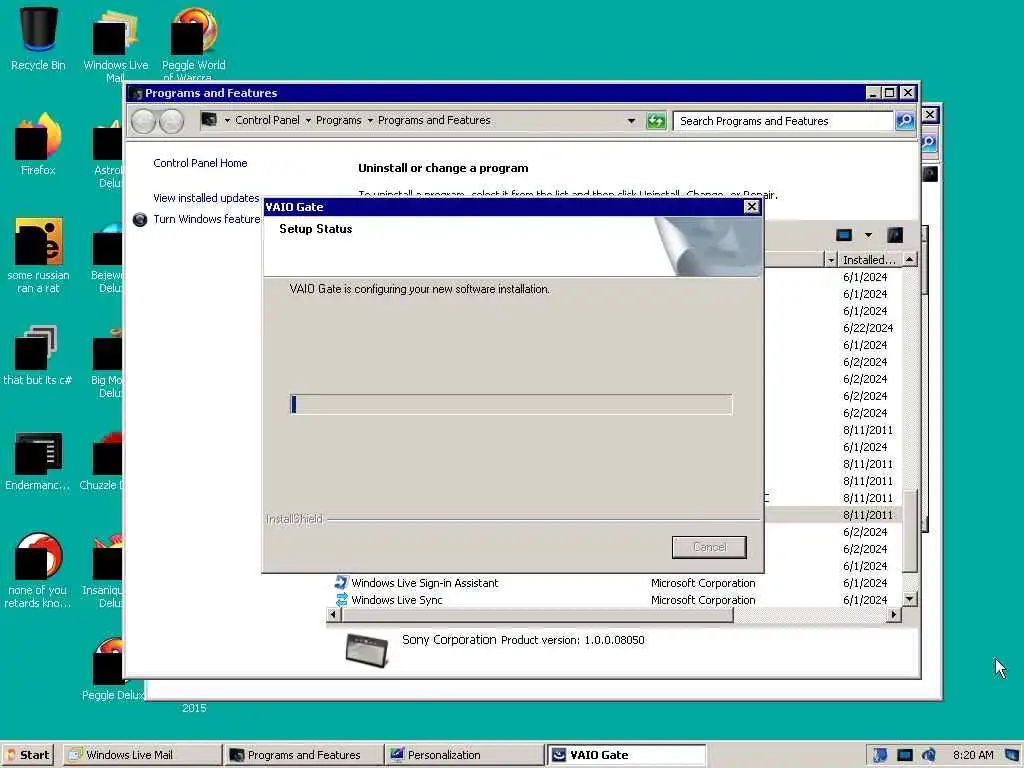Screen dimensions: 1024x768
Task: Select the Big Money Deluxe desktop shortcut
Action: point(107,363)
